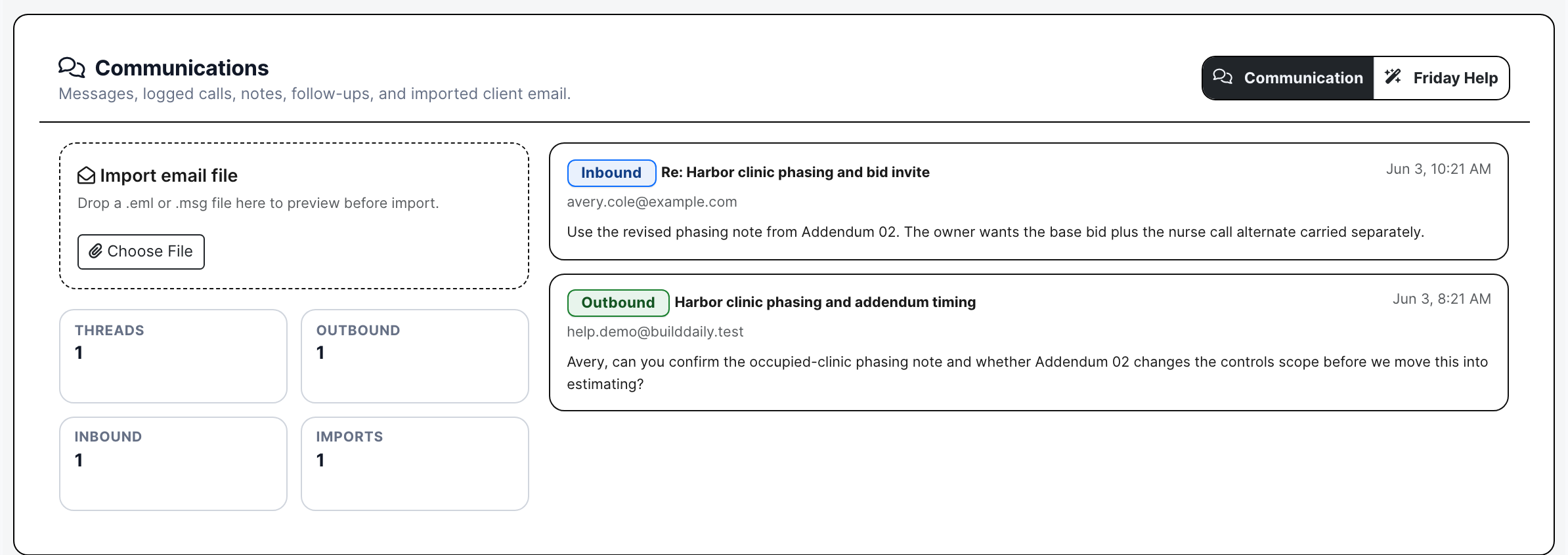Click the IMPORTS stat card
The height and width of the screenshot is (555, 1568).
pyautogui.click(x=415, y=464)
